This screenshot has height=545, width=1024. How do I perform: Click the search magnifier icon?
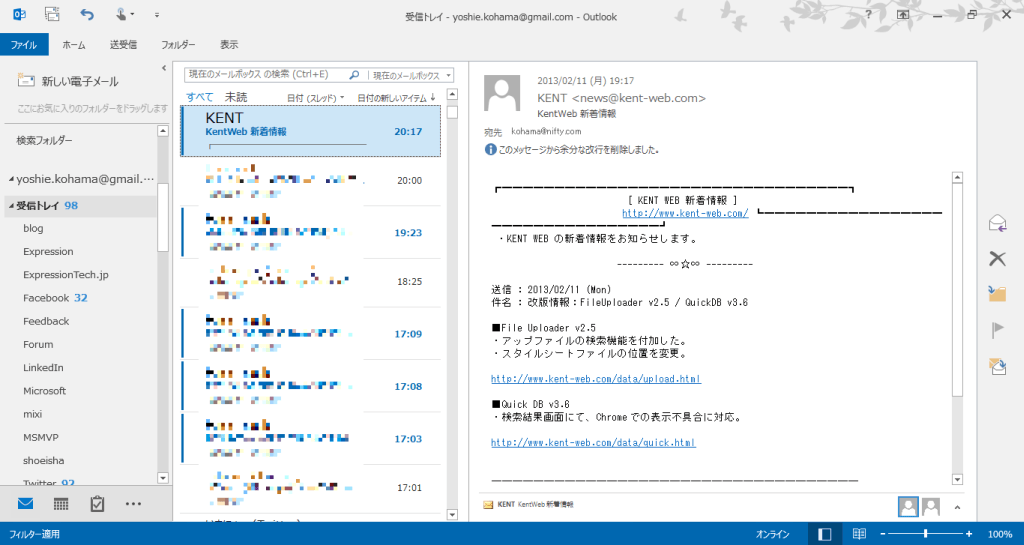pyautogui.click(x=355, y=75)
